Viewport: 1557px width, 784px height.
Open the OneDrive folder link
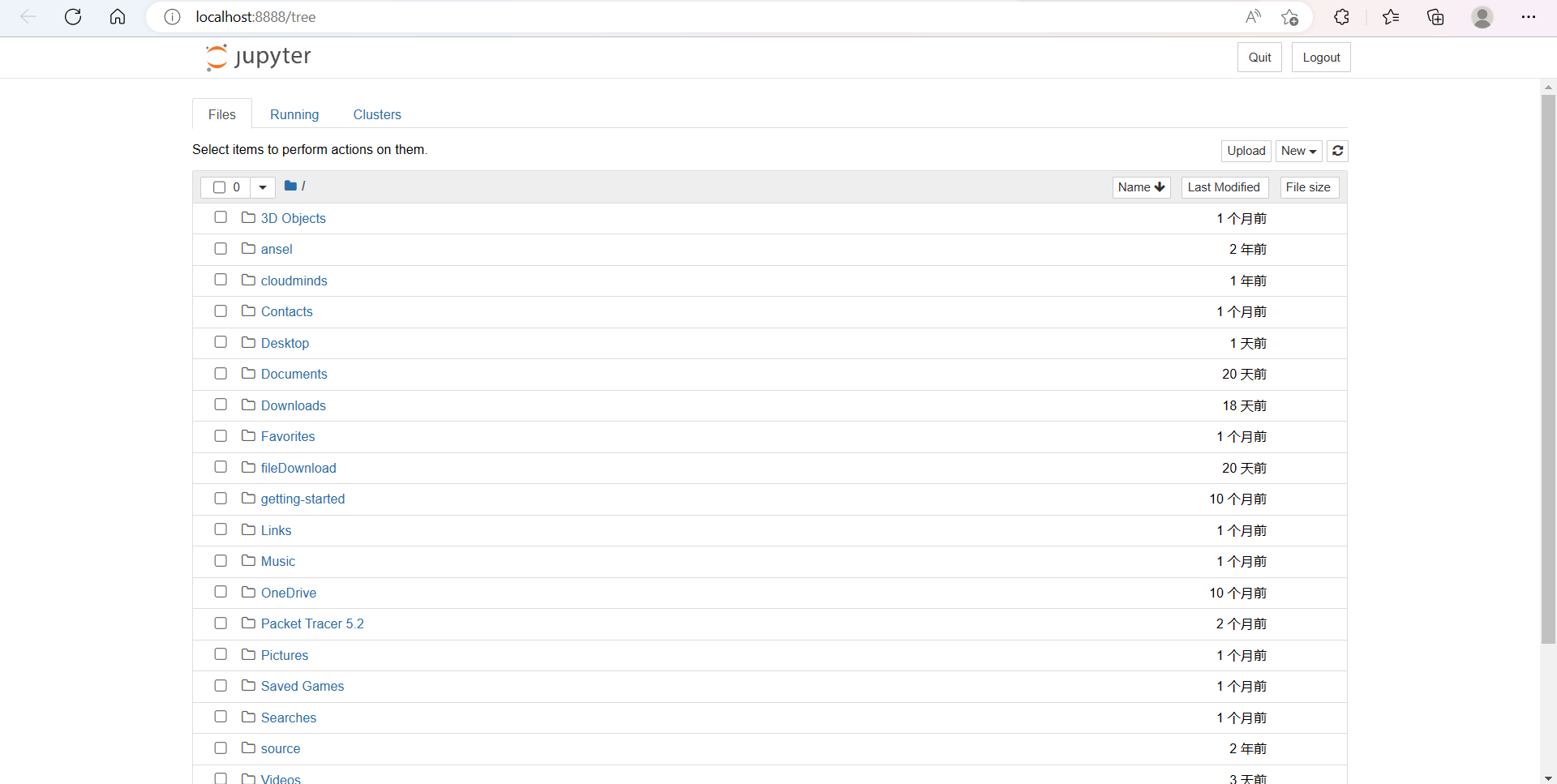tap(289, 593)
